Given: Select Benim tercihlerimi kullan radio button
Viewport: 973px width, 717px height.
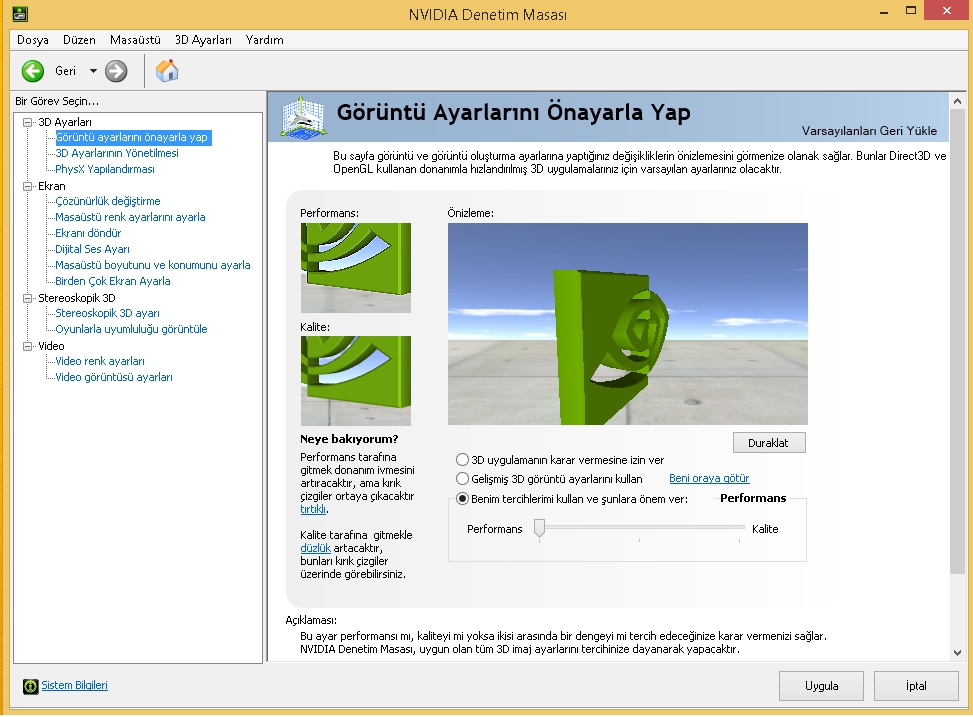Looking at the screenshot, I should point(462,498).
